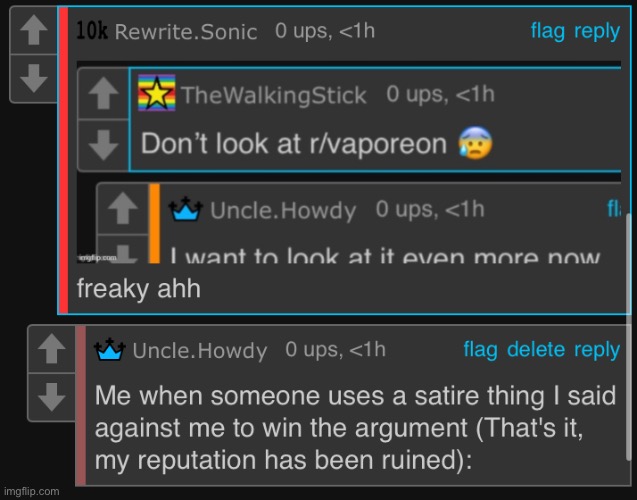The width and height of the screenshot is (637, 500).
Task: Delete Uncle.Howdy's bottom comment
Action: coord(535,350)
